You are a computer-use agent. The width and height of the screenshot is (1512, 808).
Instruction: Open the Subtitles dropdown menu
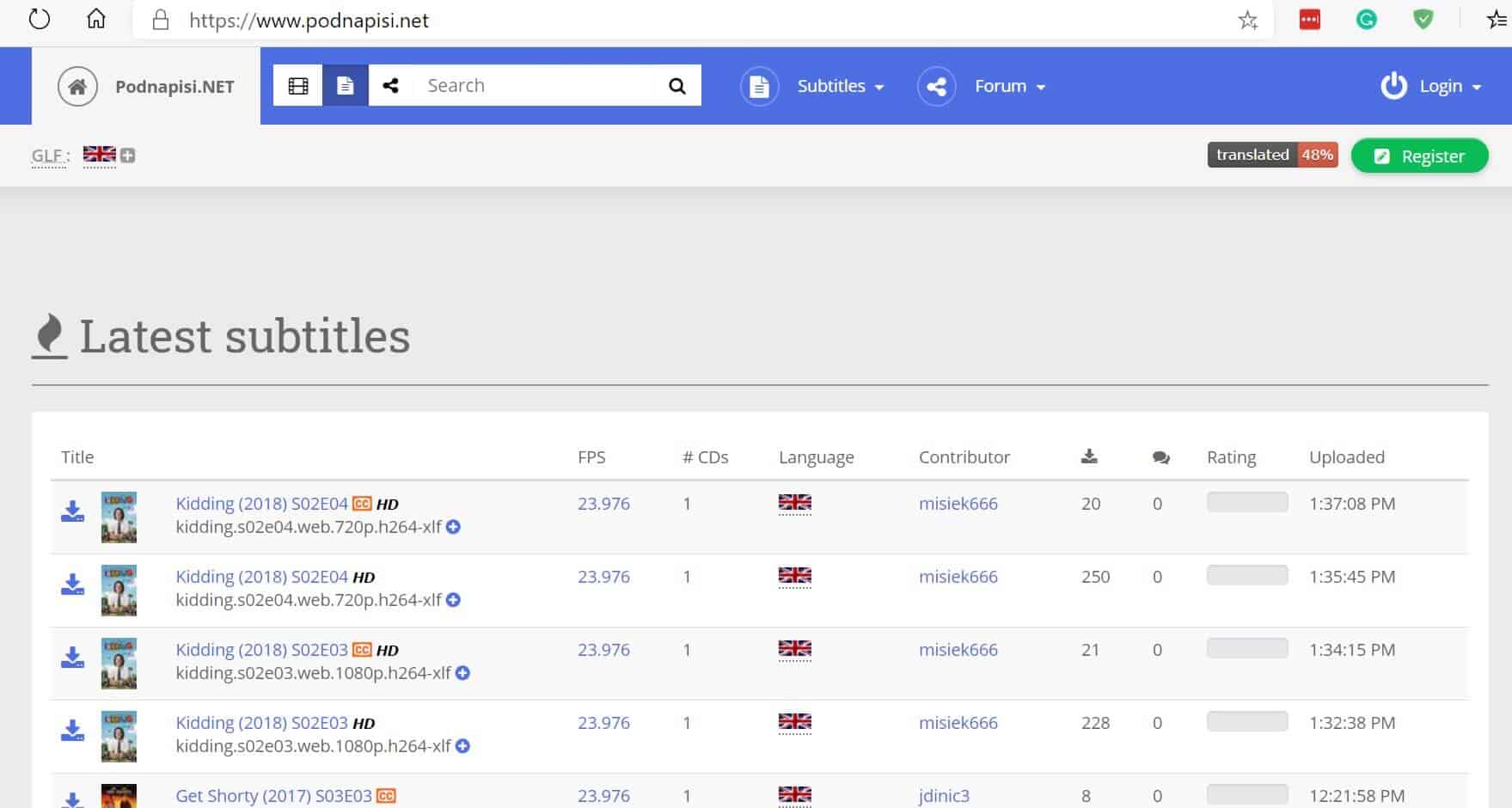pyautogui.click(x=841, y=86)
